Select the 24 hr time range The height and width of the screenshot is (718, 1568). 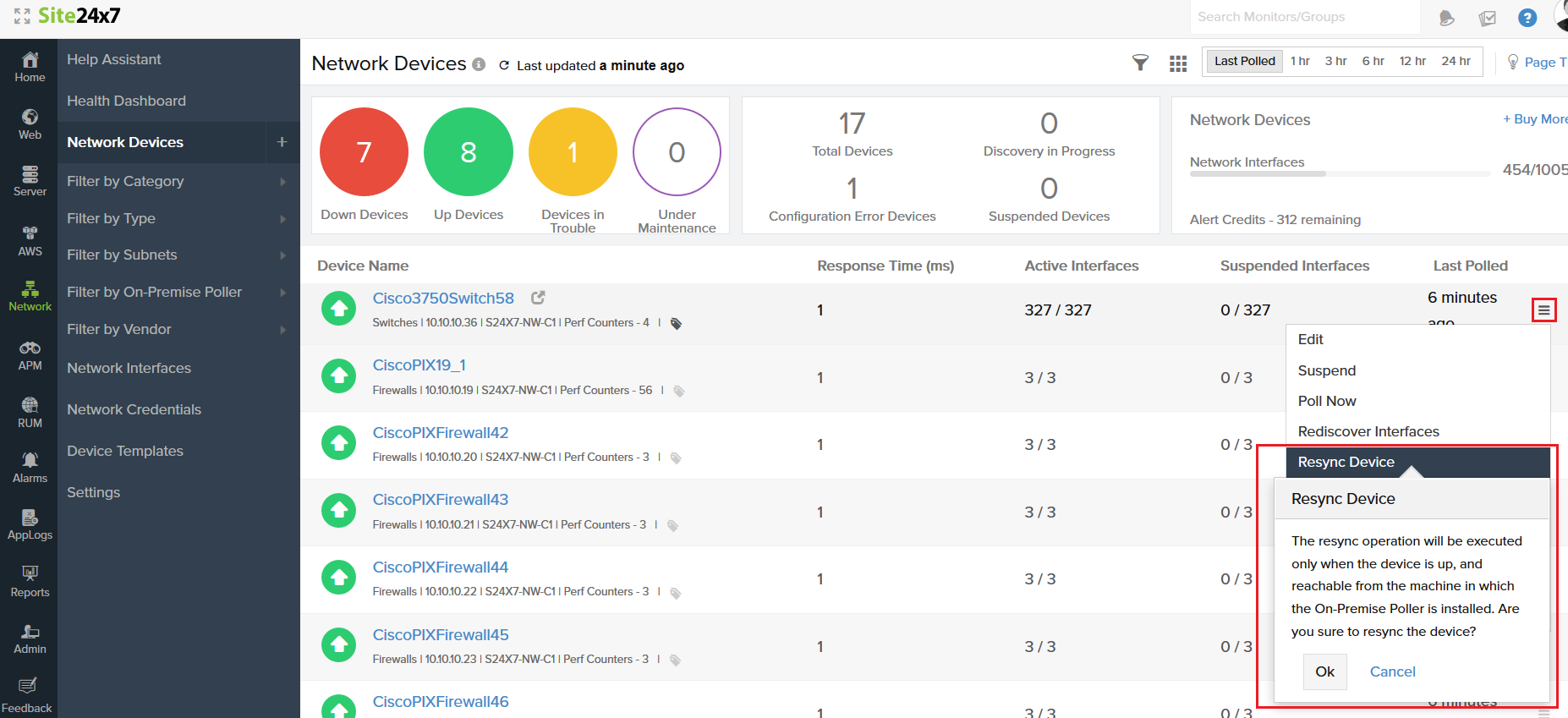(x=1456, y=61)
